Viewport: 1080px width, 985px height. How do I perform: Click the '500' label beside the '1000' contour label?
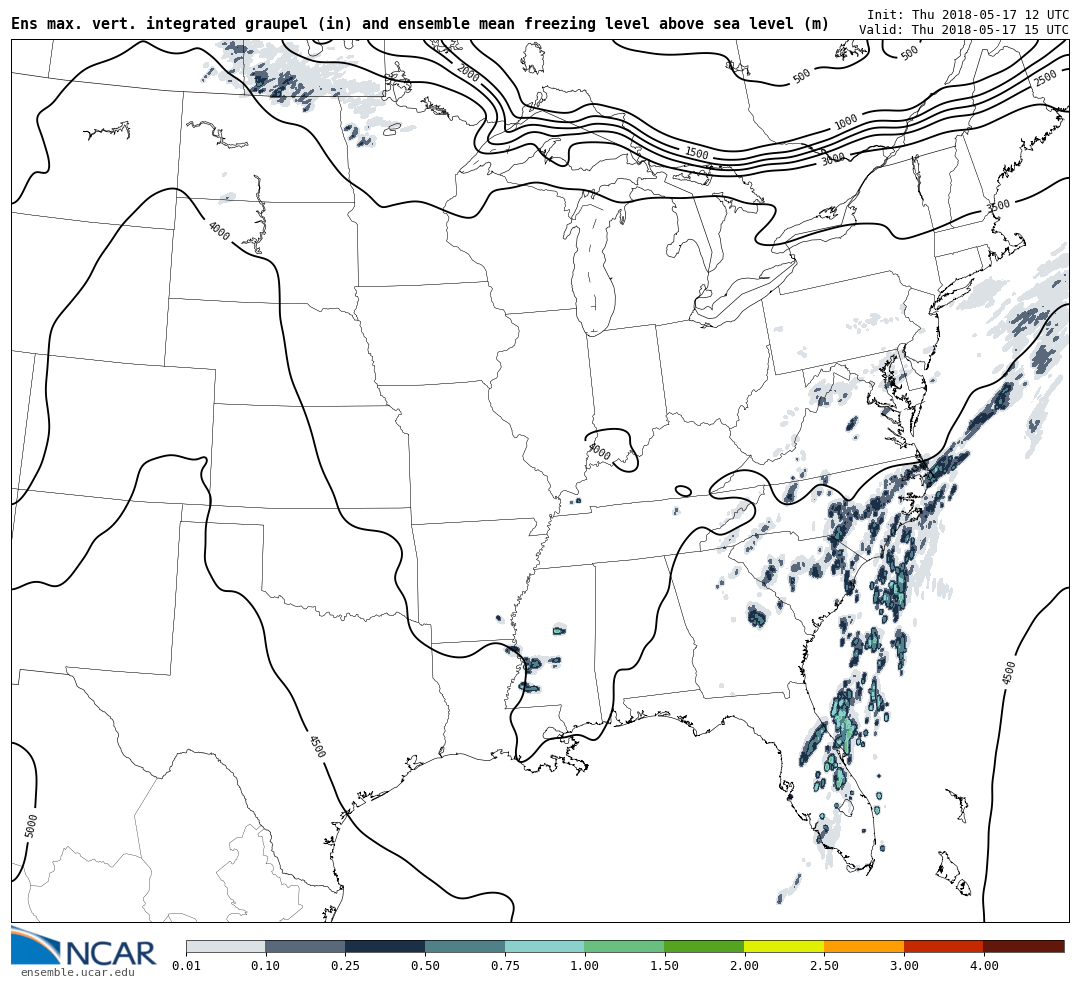[801, 76]
